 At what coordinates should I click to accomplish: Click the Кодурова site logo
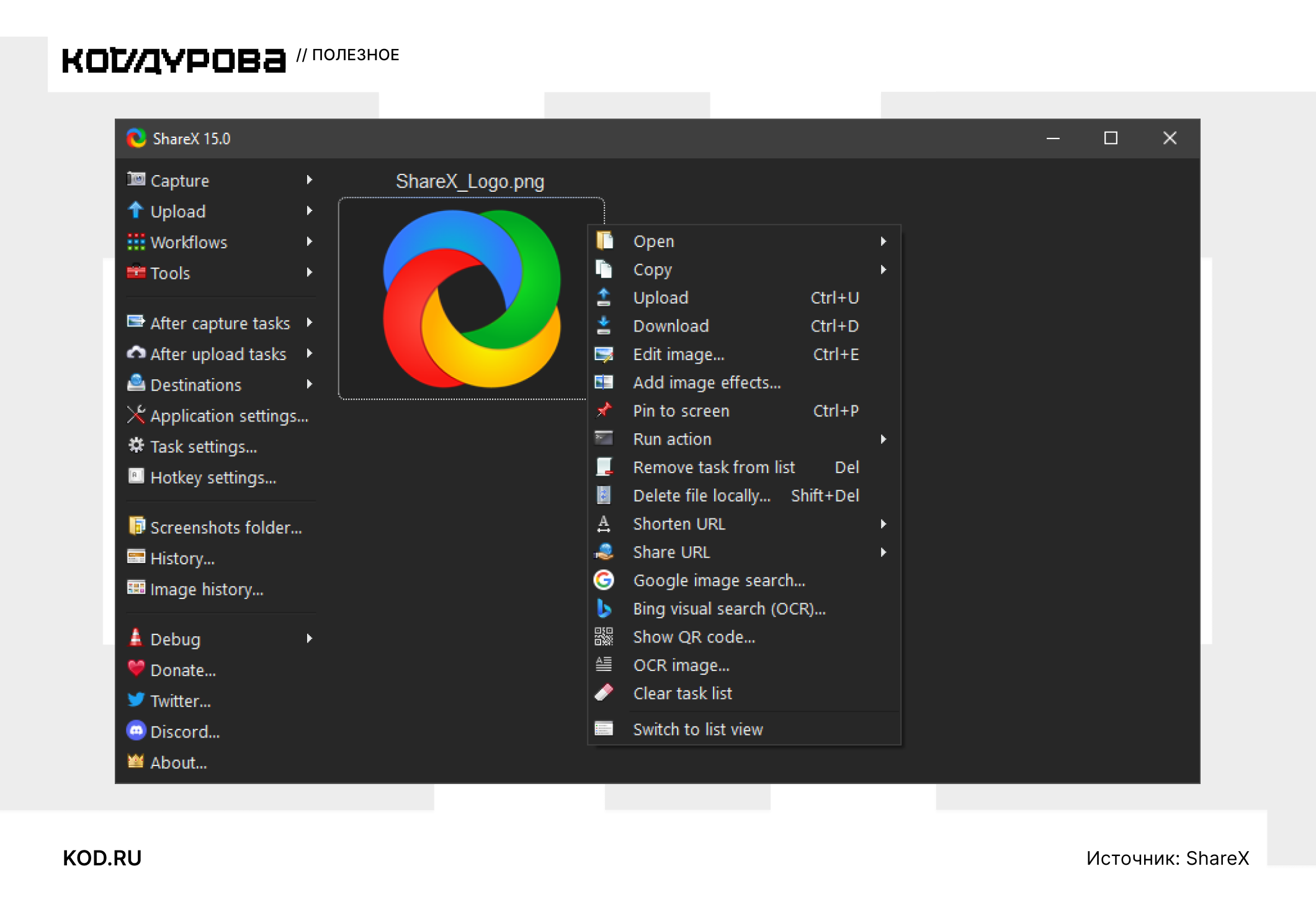(x=174, y=61)
